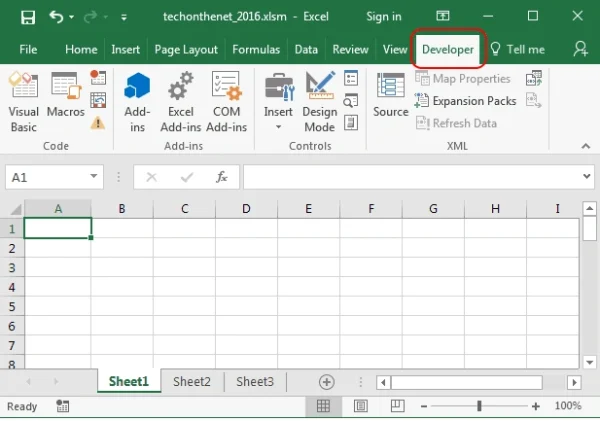Viewport: 600px width, 421px height.
Task: Click into the formula bar
Action: (412, 177)
